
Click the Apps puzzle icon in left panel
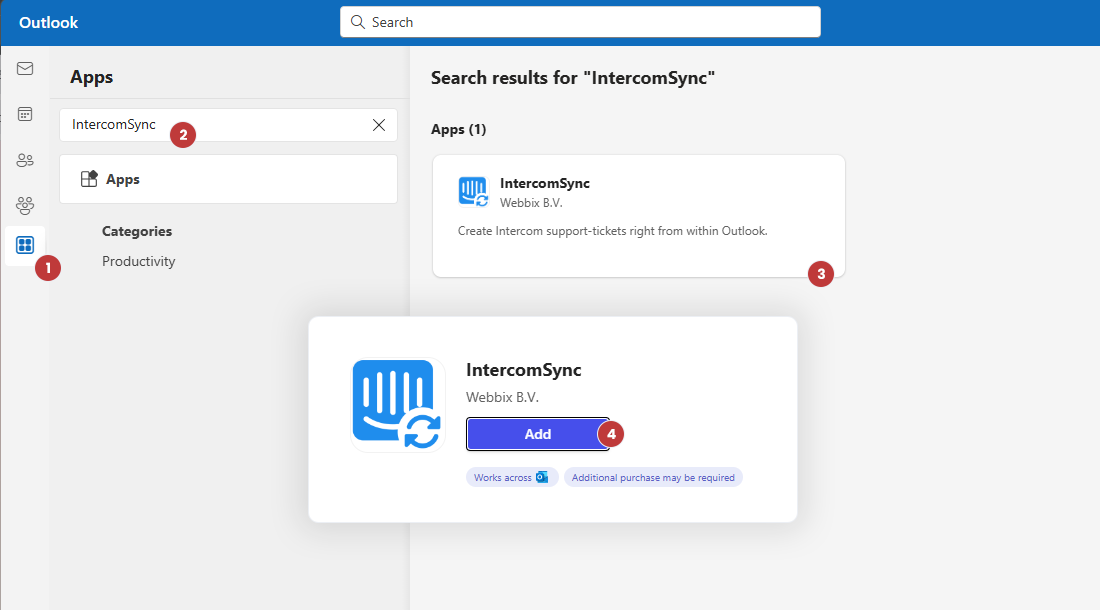point(89,179)
